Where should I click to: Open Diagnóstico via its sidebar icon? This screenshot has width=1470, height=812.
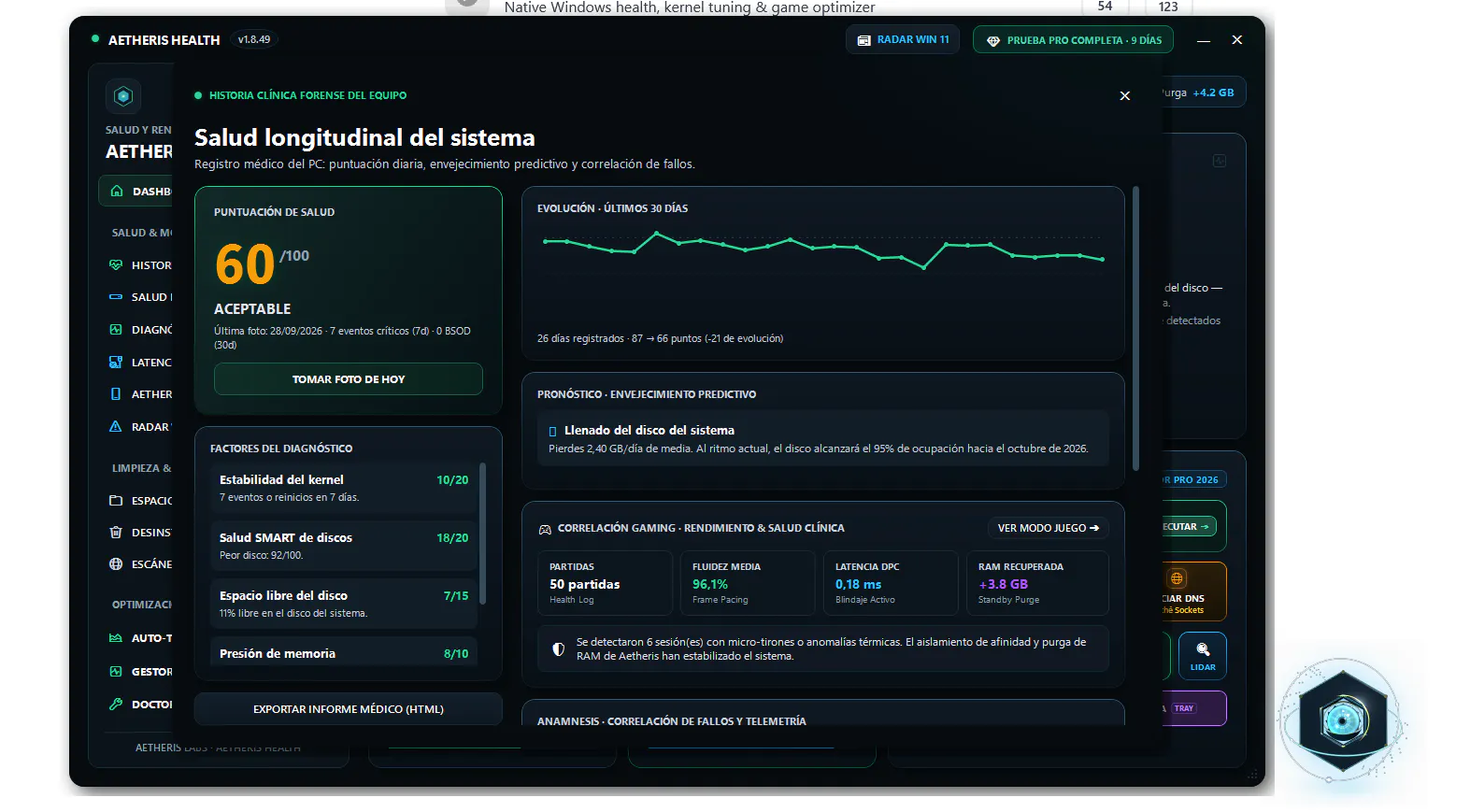click(116, 330)
